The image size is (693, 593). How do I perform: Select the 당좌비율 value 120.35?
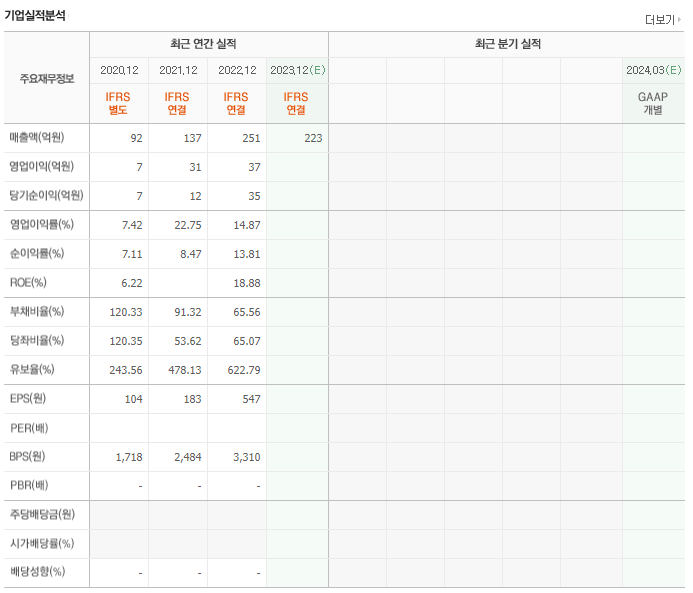[126, 342]
